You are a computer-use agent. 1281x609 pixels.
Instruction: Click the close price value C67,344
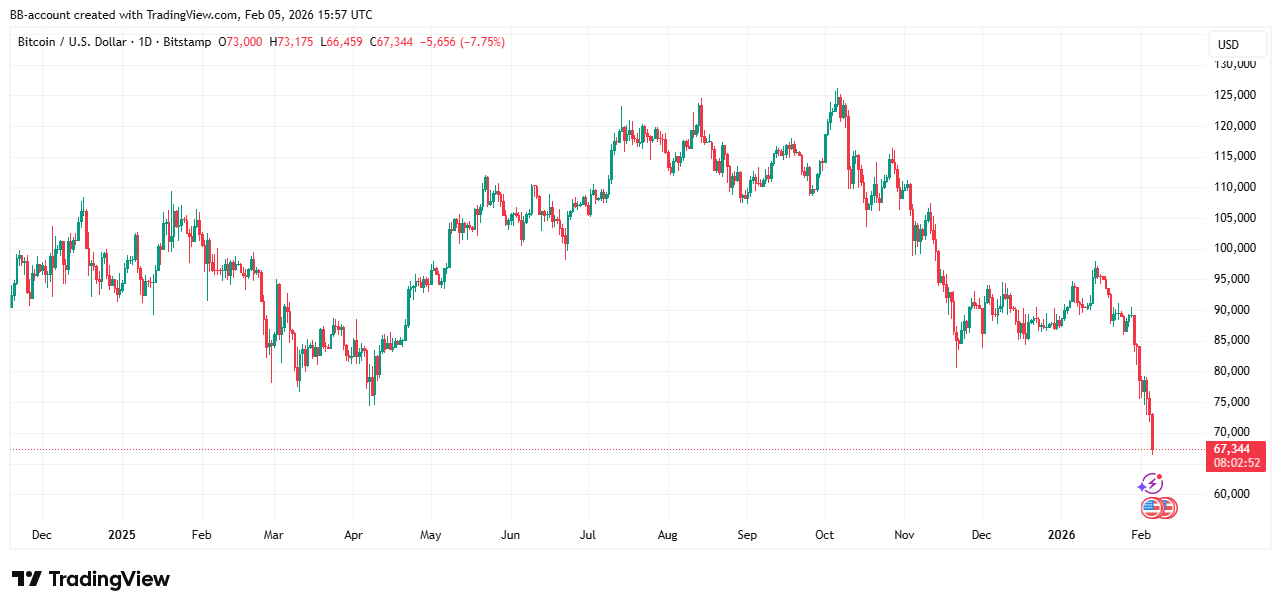pyautogui.click(x=392, y=42)
